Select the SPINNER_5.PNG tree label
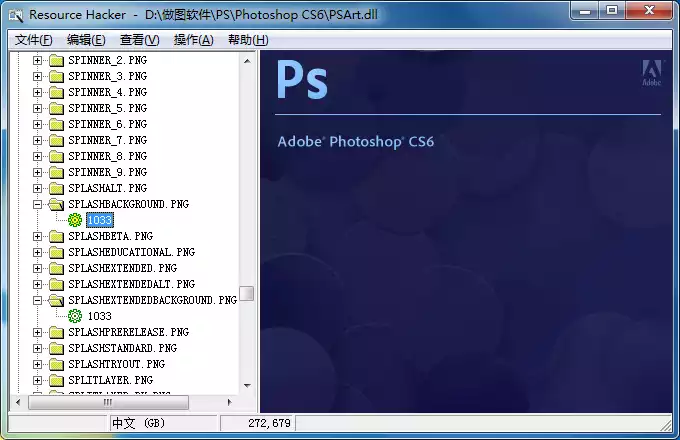Image resolution: width=680 pixels, height=440 pixels. (108, 108)
